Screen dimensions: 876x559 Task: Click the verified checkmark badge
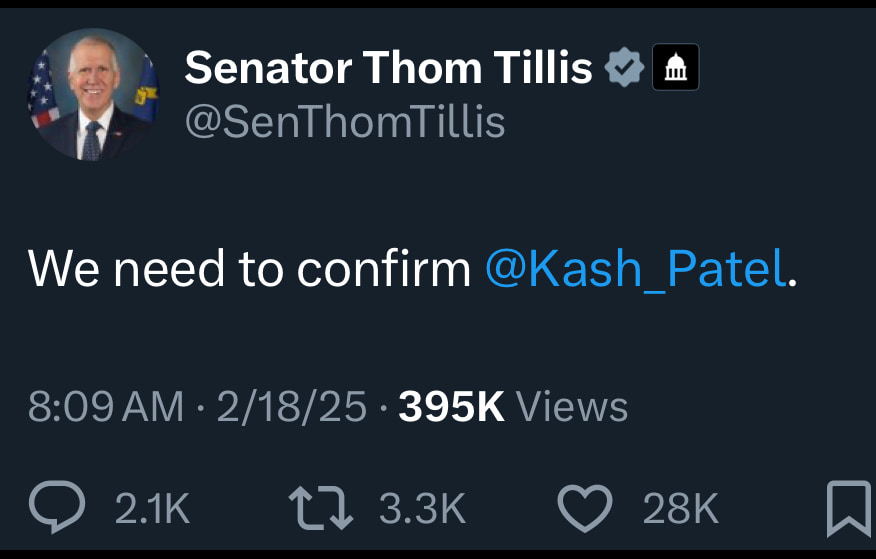[x=625, y=69]
